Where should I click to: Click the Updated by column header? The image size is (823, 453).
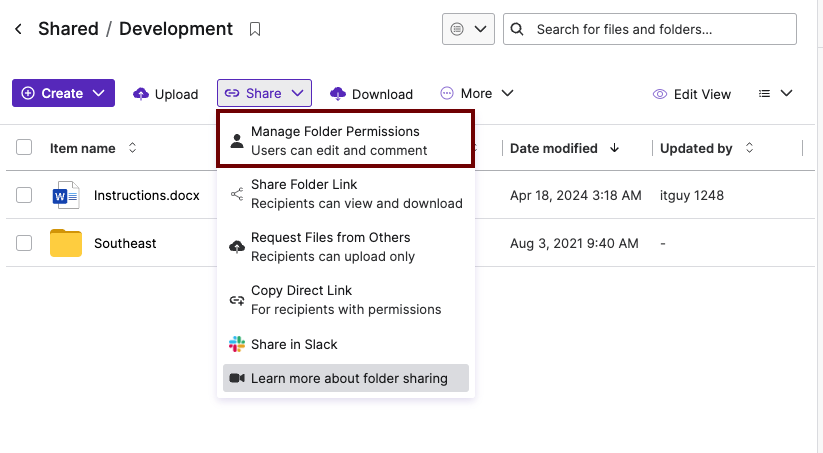696,148
